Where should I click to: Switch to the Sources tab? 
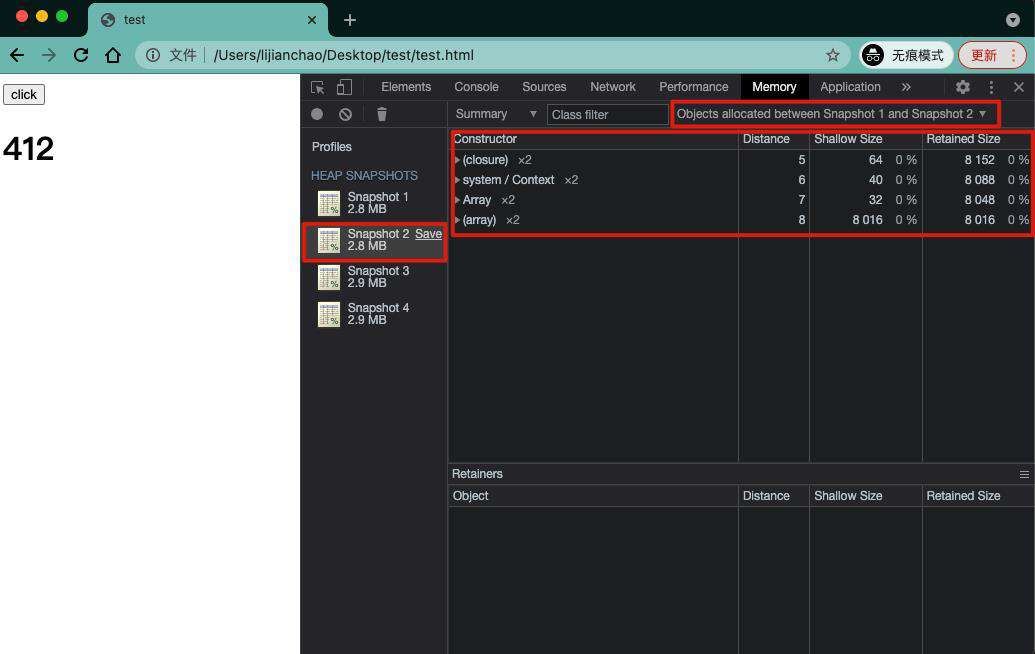point(544,87)
